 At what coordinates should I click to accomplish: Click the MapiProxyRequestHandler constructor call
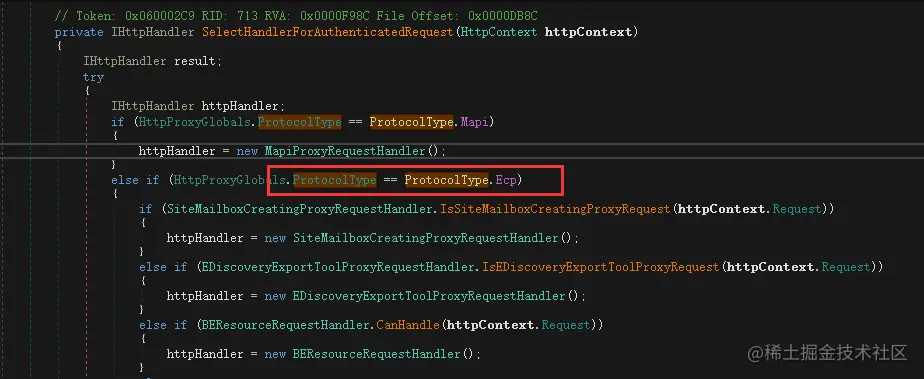(x=345, y=151)
